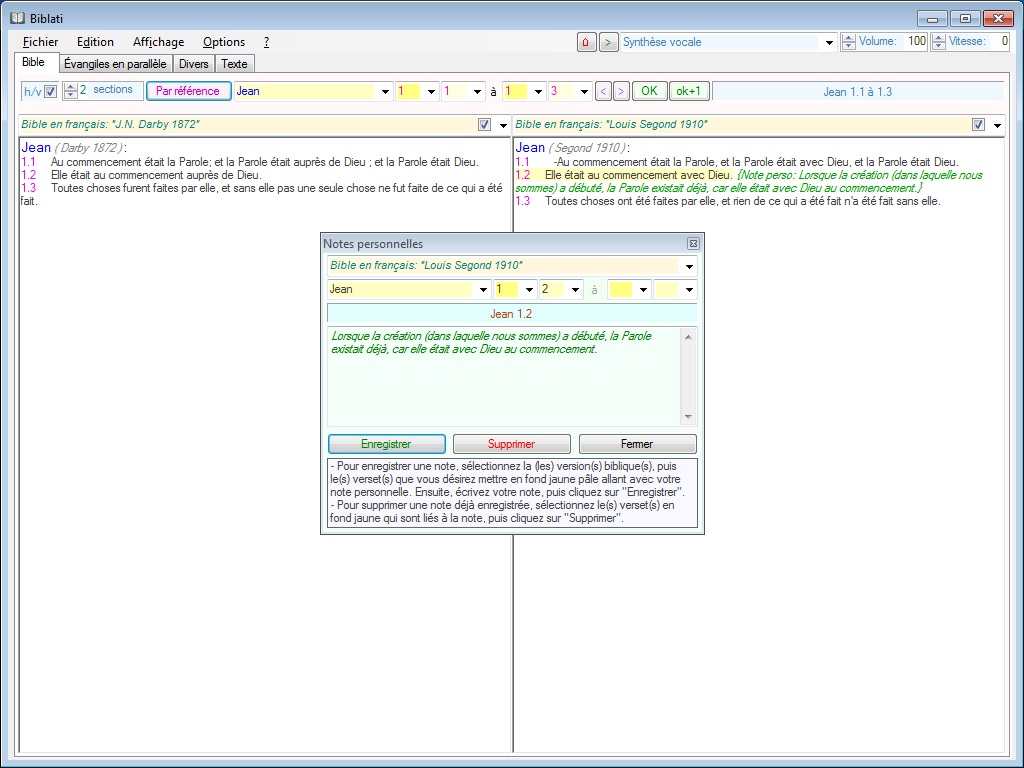
Task: Uncheck the J.N. Darby 1872 version checkbox
Action: point(484,125)
